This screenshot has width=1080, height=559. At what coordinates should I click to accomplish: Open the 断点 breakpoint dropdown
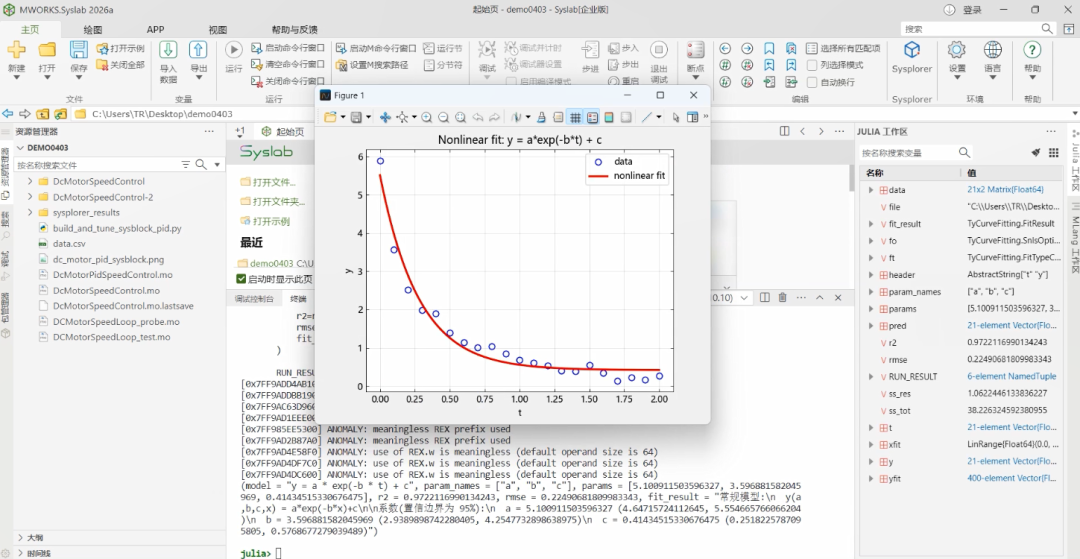695,78
